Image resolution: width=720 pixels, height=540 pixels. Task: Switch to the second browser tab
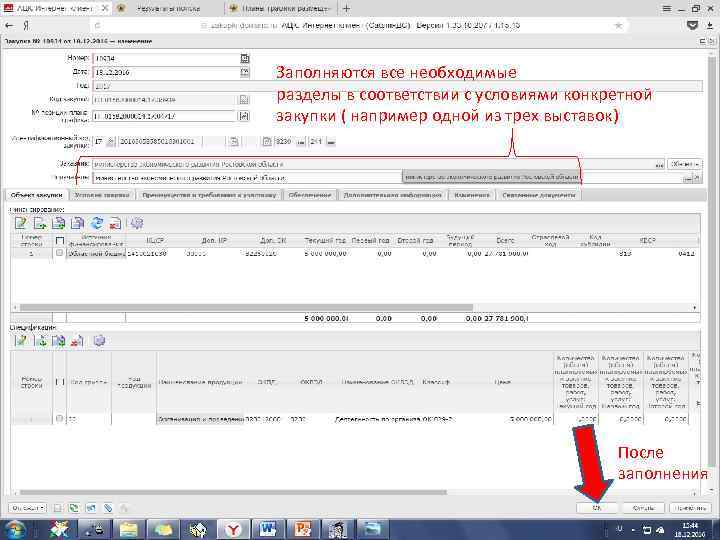point(168,9)
